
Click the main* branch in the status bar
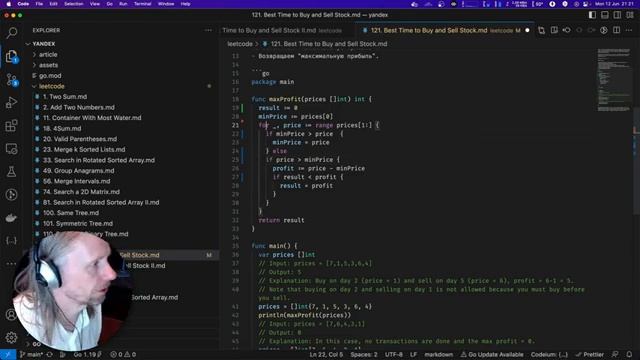(x=31, y=354)
